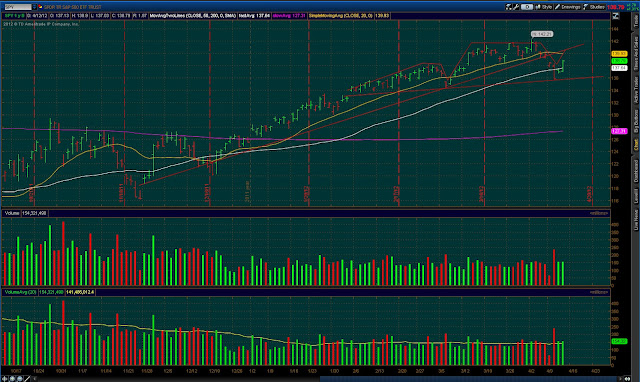Switch to the Trade side tab
The width and height of the screenshot is (640, 382).
pos(636,21)
